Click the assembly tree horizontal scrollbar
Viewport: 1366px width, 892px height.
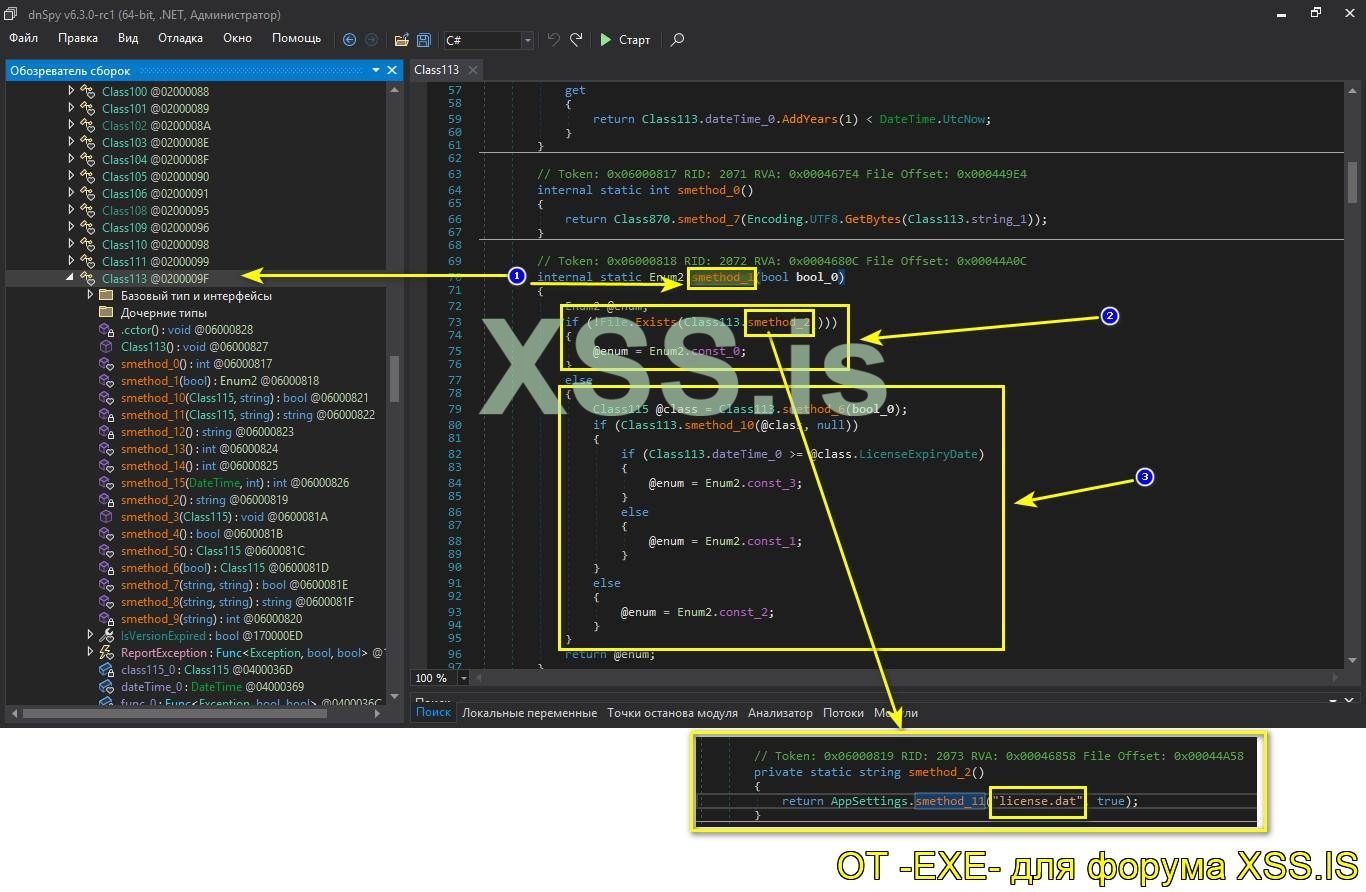point(175,713)
